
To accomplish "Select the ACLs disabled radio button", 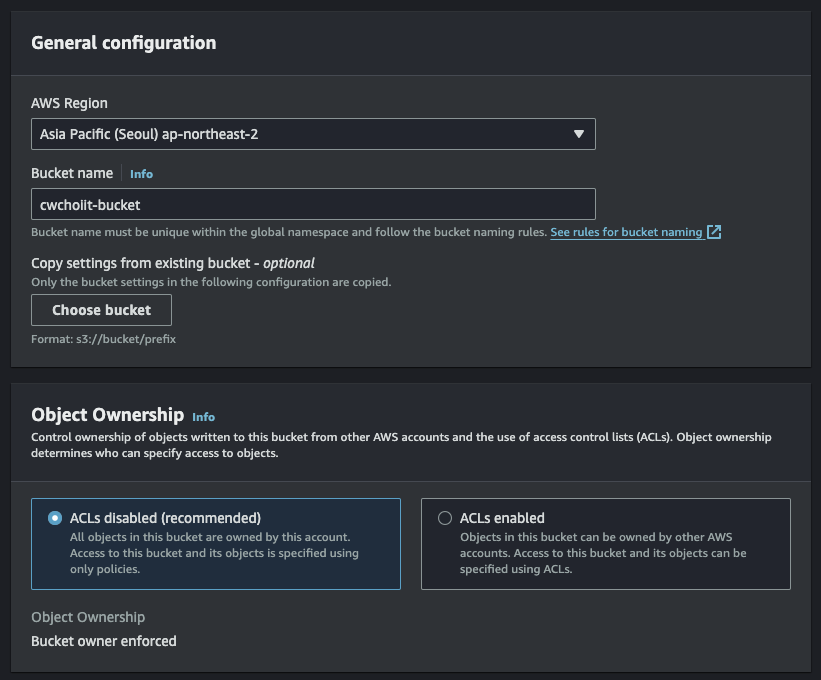I will coord(54,518).
